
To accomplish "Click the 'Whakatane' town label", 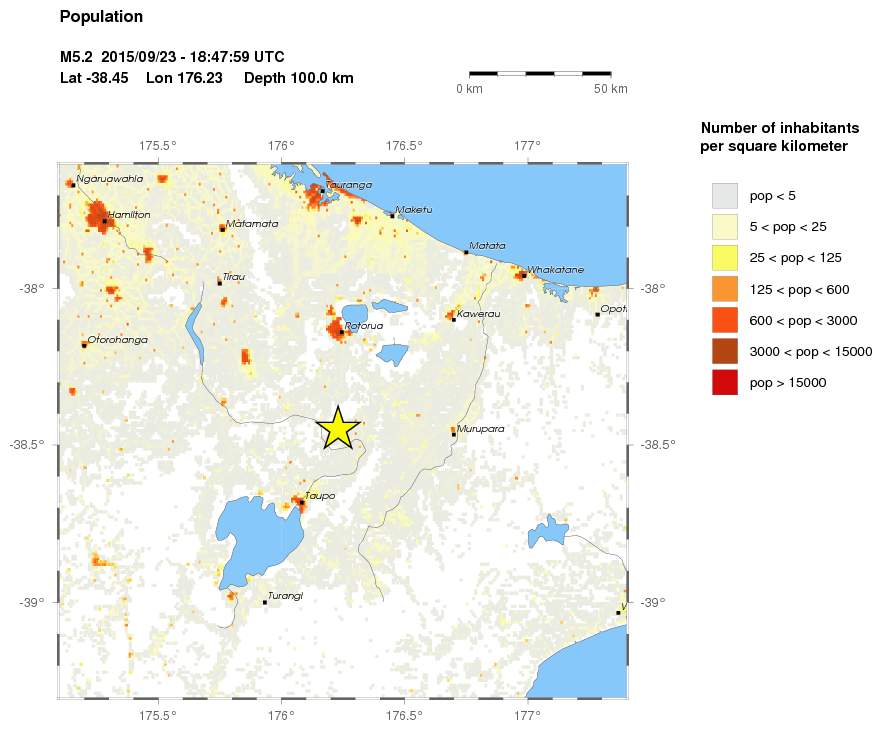I will click(x=555, y=269).
